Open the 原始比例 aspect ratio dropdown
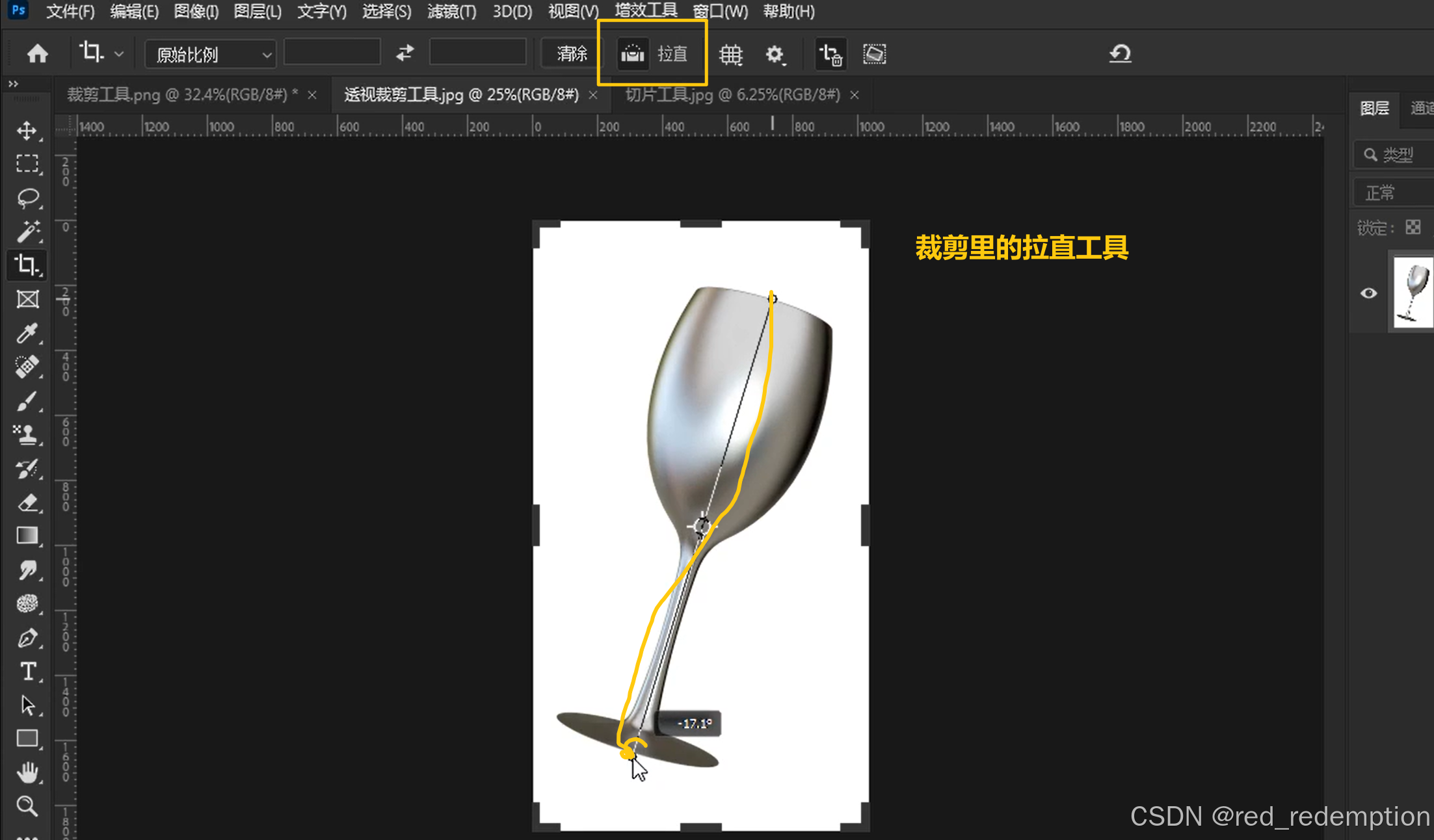Viewport: 1434px width, 840px height. [x=210, y=54]
